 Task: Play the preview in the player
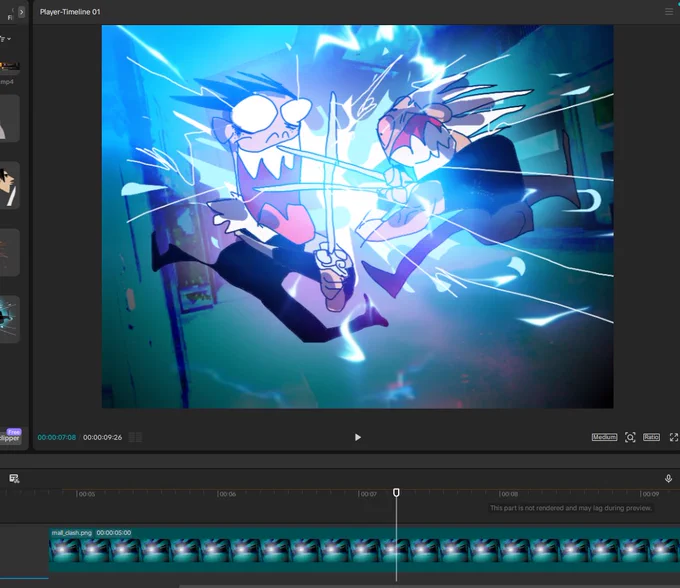(357, 437)
